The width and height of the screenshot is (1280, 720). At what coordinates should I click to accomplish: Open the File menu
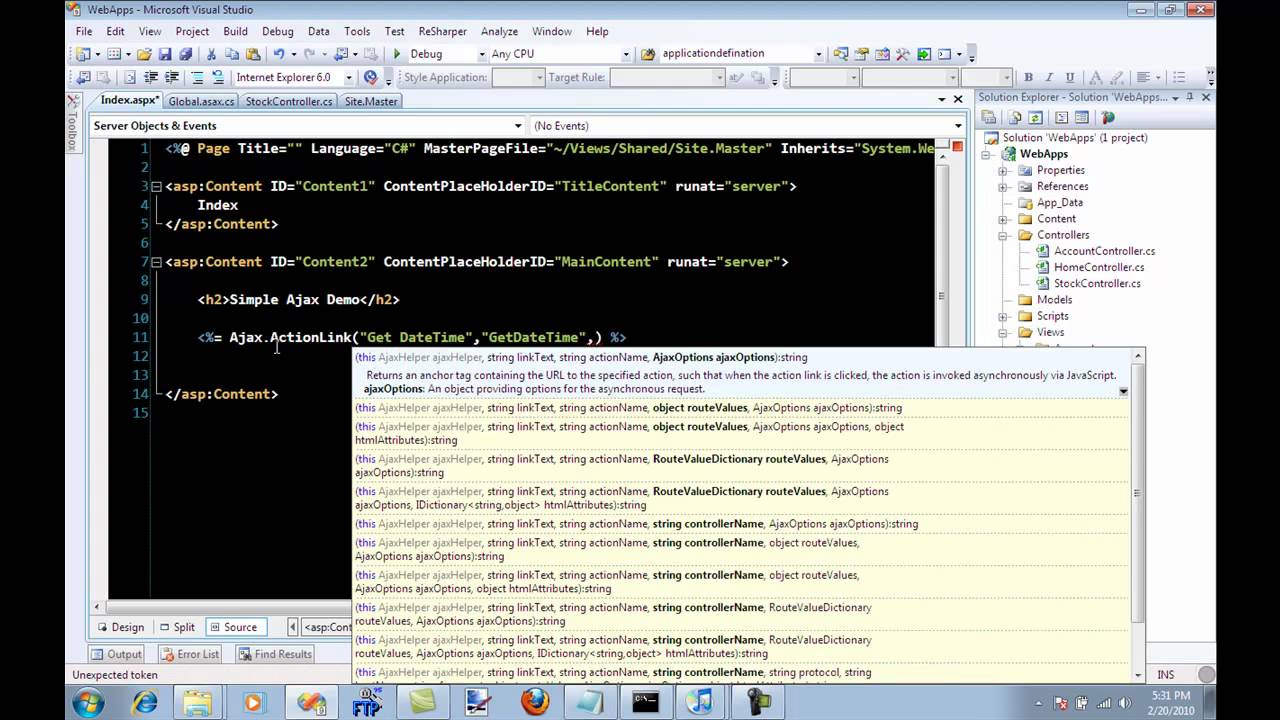84,31
